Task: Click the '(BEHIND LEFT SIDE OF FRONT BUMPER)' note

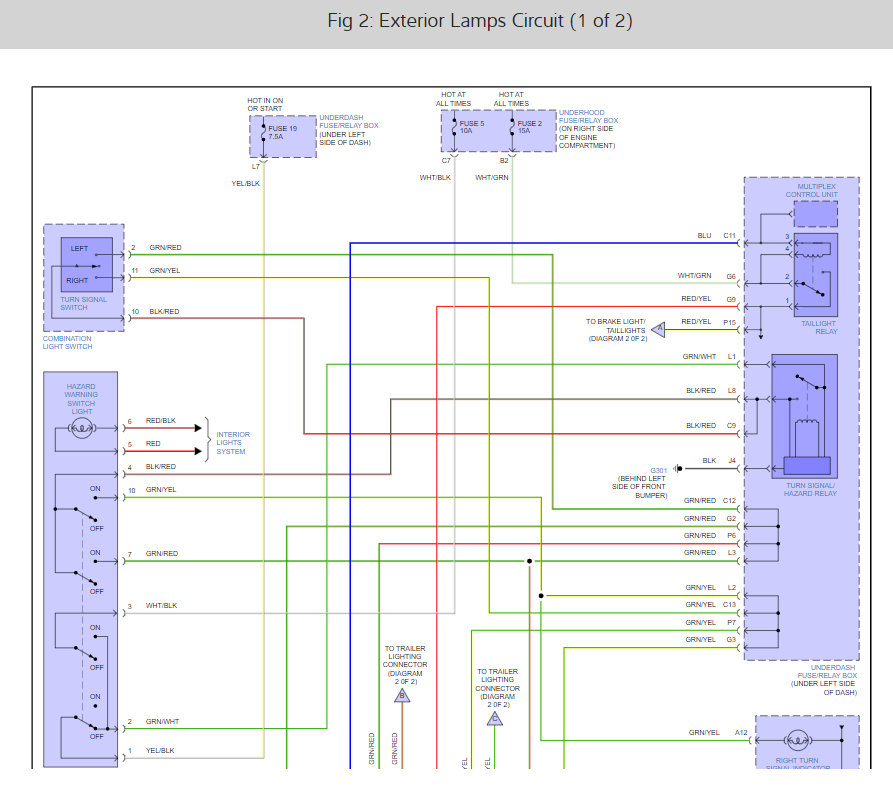Action: tap(639, 487)
